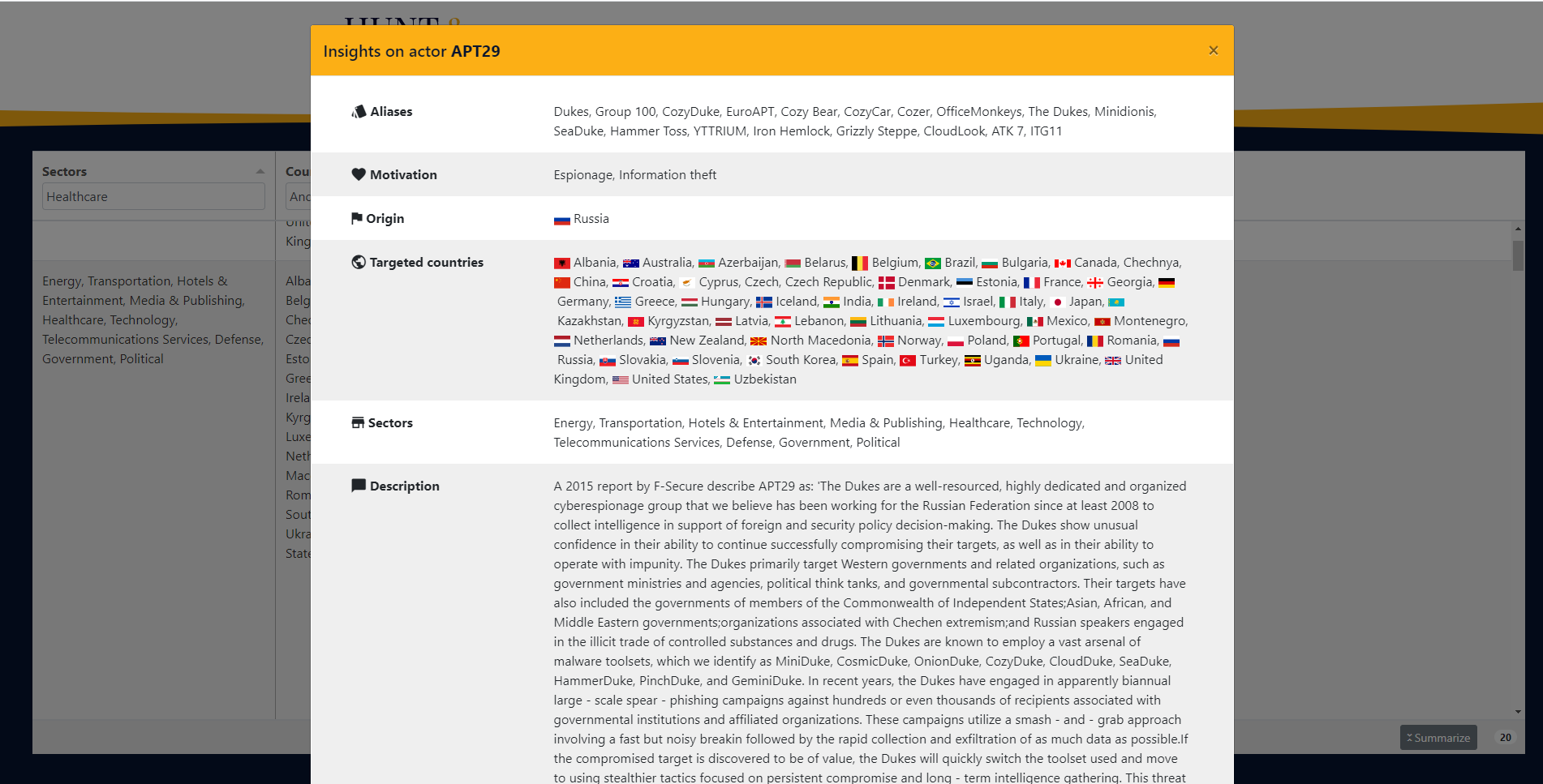The image size is (1543, 784).
Task: Click the 'Uzbekistan' country name
Action: [765, 379]
